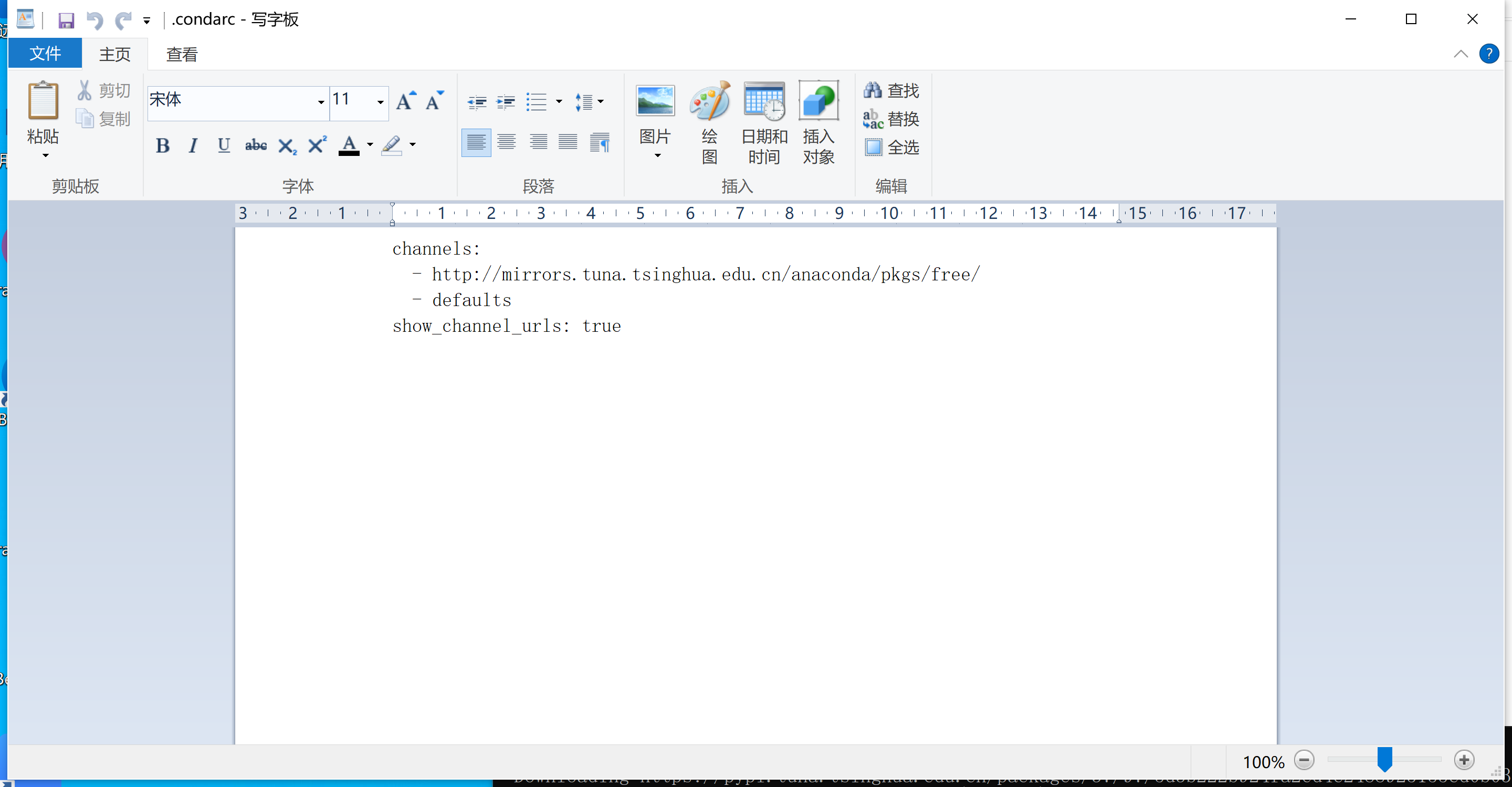
Task: Toggle Bold formatting
Action: point(163,145)
